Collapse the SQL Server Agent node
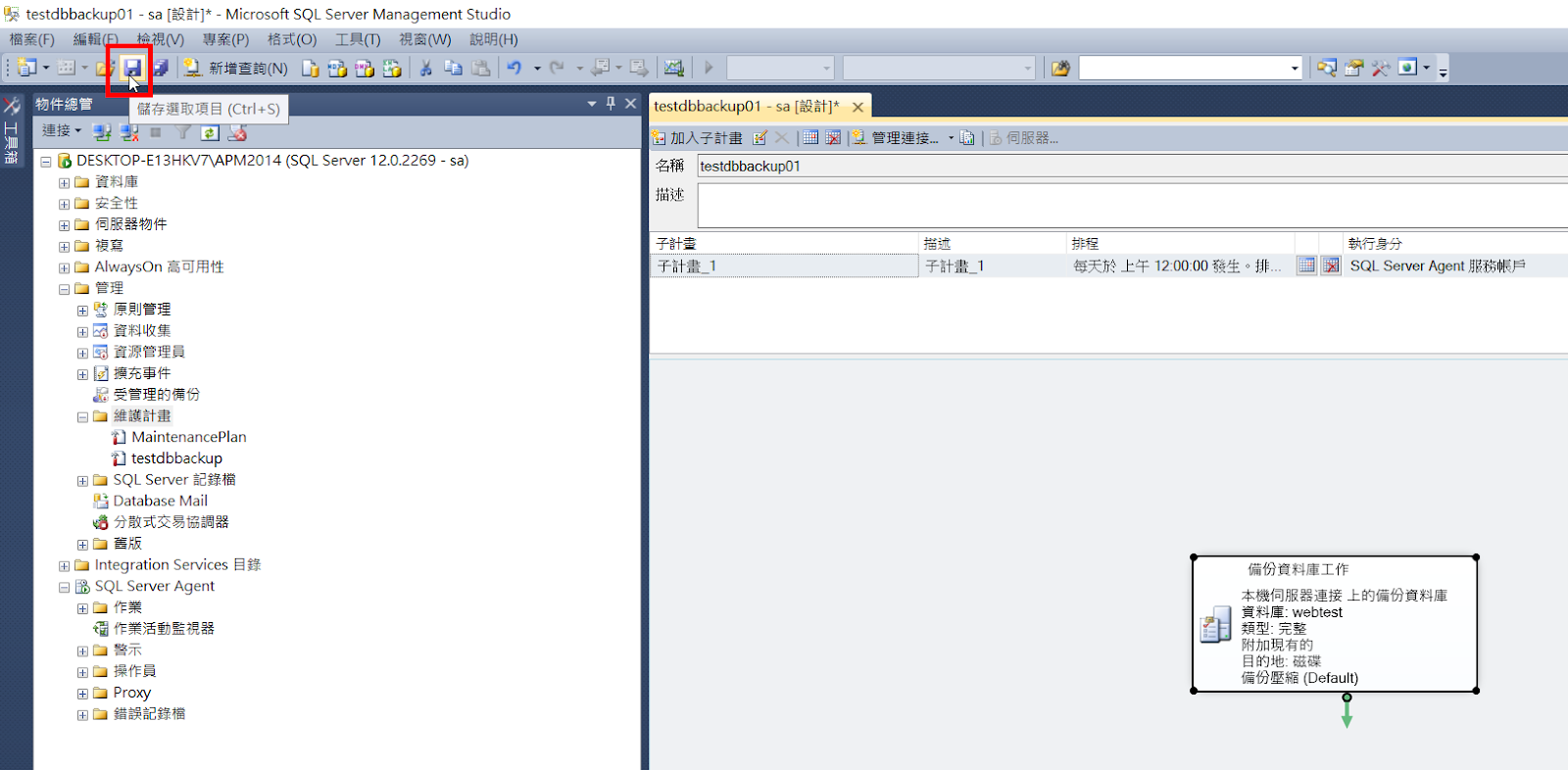The image size is (1568, 770). [64, 587]
